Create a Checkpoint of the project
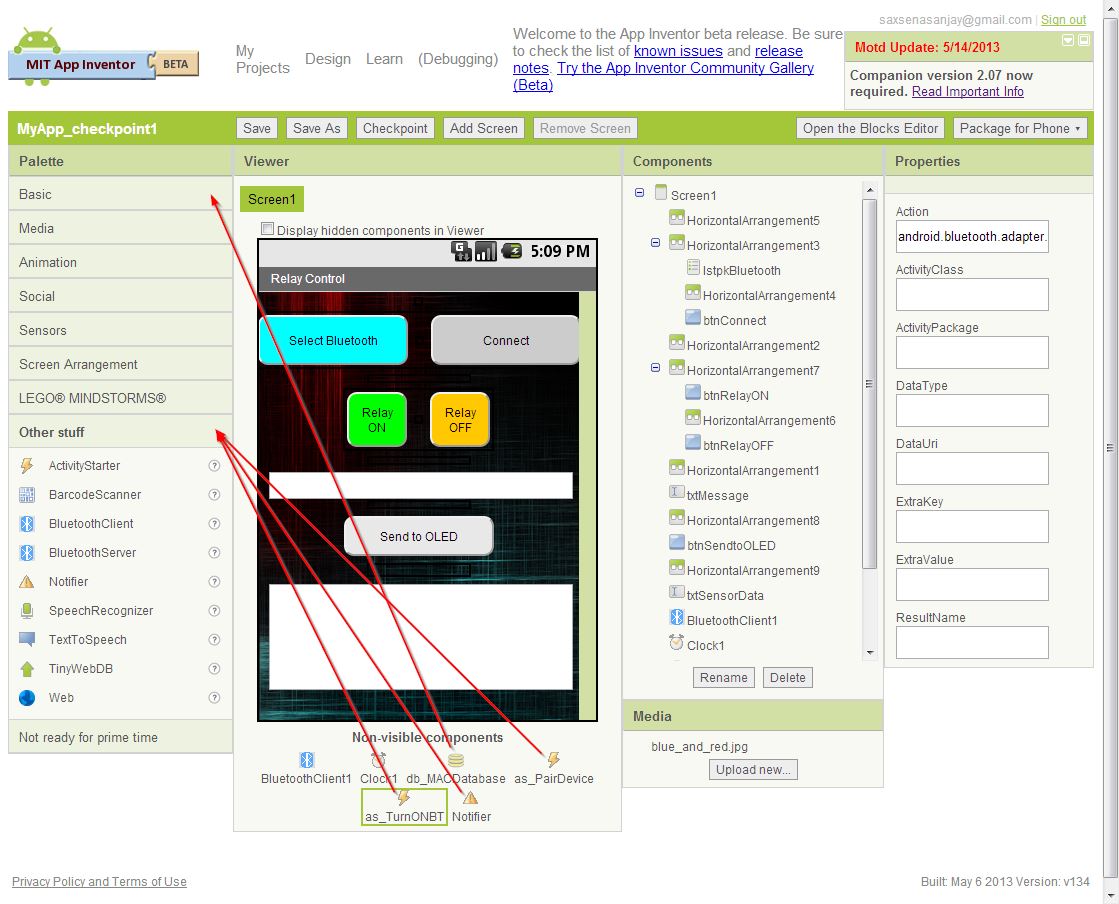Image resolution: width=1119 pixels, height=904 pixels. 395,128
